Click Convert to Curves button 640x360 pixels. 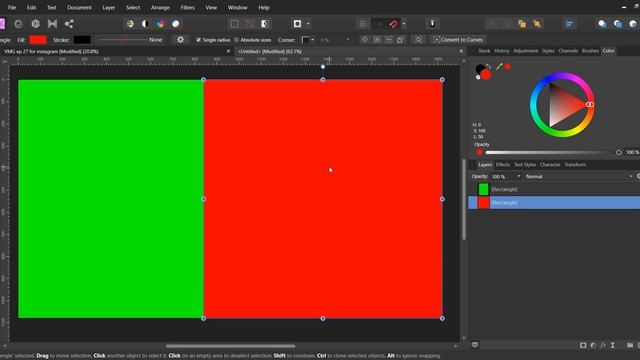458,40
